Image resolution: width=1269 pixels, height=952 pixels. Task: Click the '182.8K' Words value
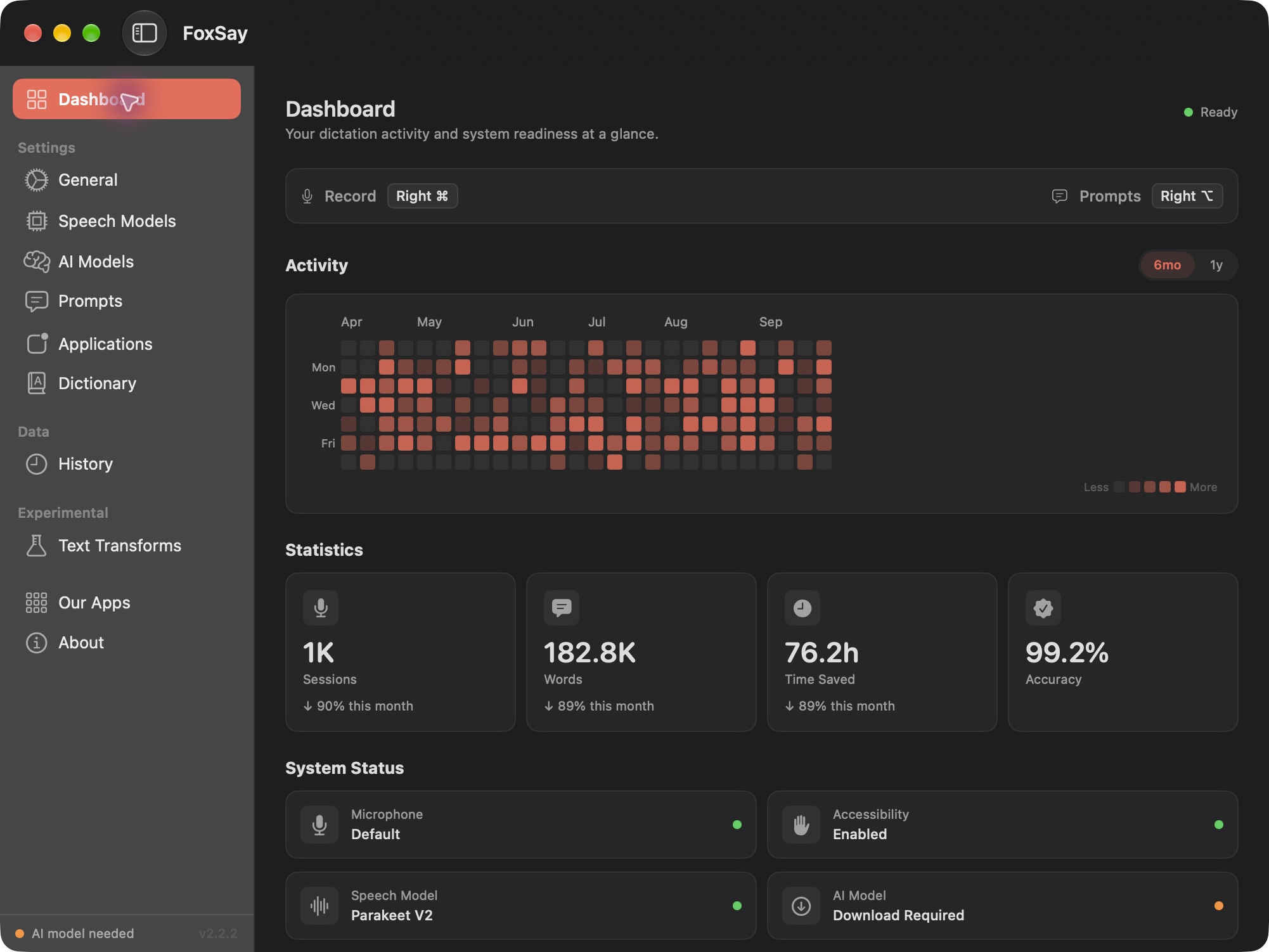coord(589,653)
